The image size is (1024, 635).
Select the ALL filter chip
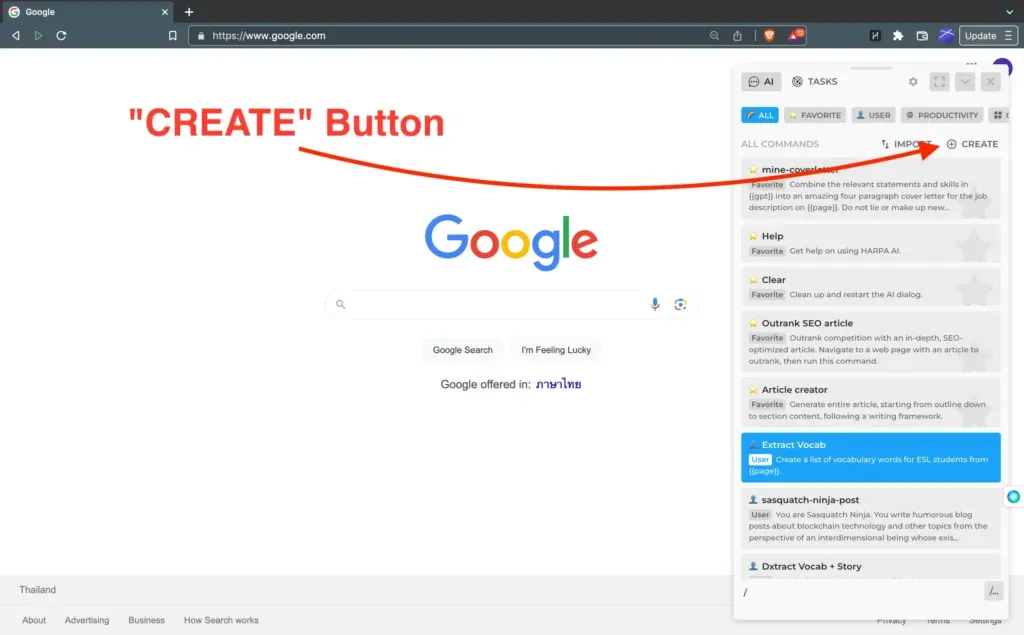(x=760, y=115)
